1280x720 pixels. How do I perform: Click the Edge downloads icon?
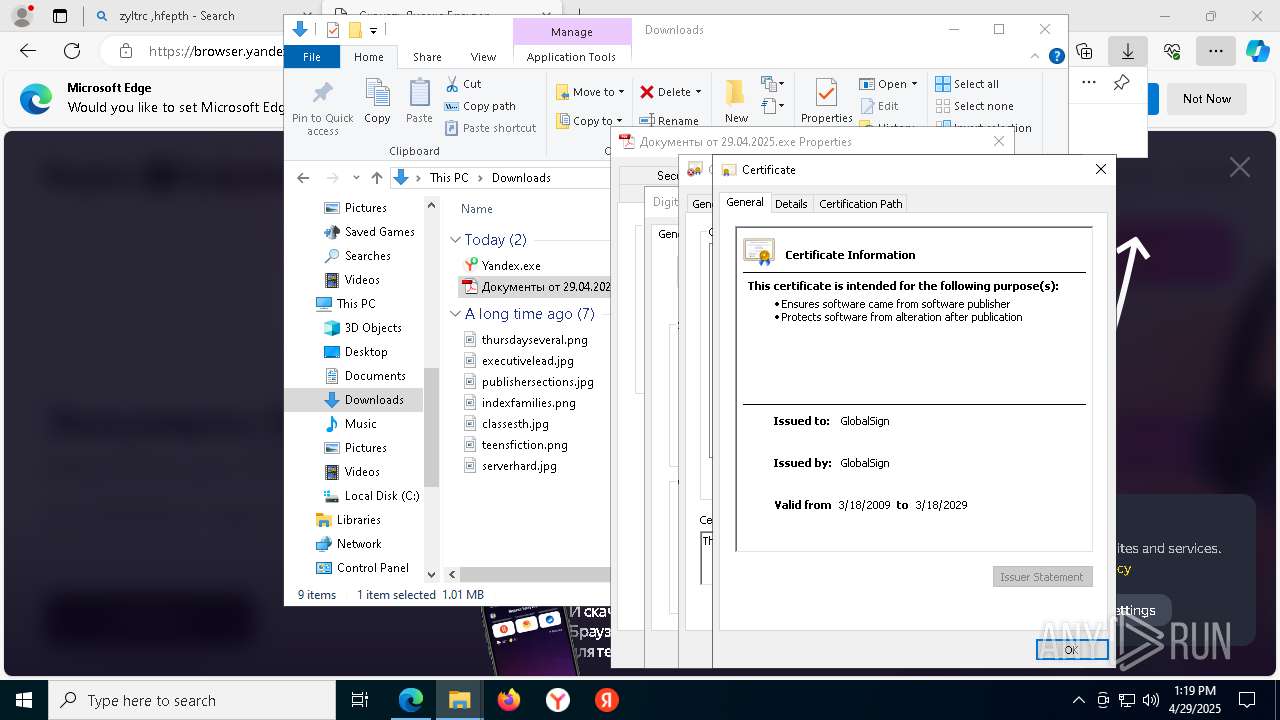pos(1128,51)
